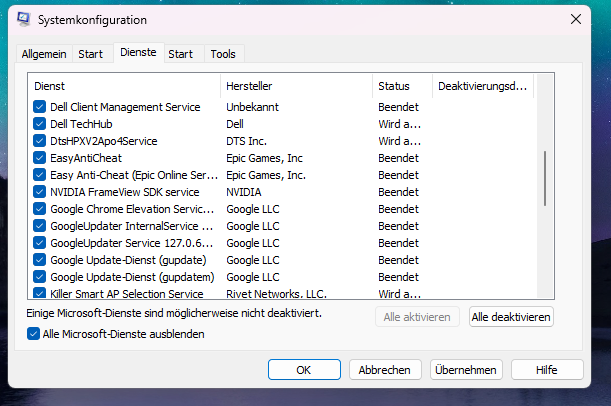Click 'Beendet' status of Dell Client Management
The image size is (611, 406).
[398, 107]
